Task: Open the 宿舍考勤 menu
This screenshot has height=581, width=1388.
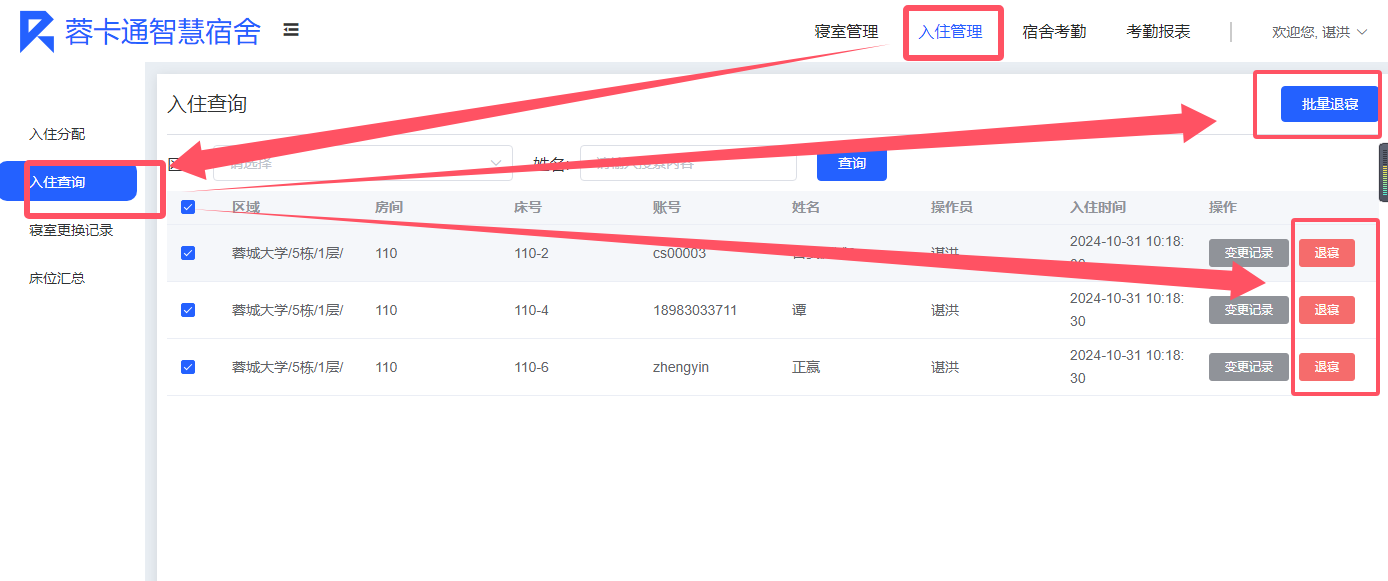Action: [1054, 32]
